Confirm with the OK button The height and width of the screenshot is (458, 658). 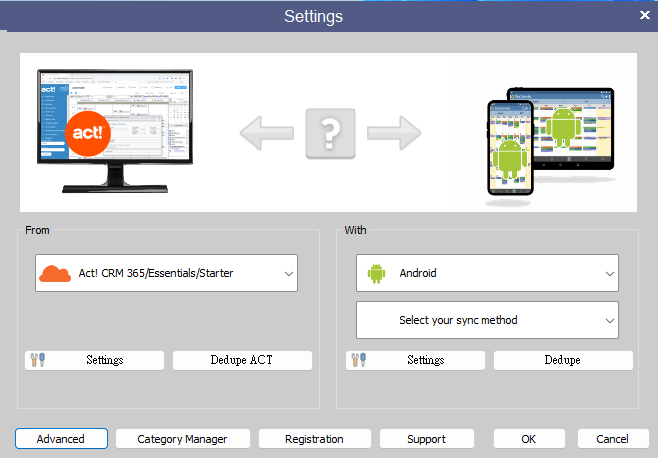[x=529, y=439]
